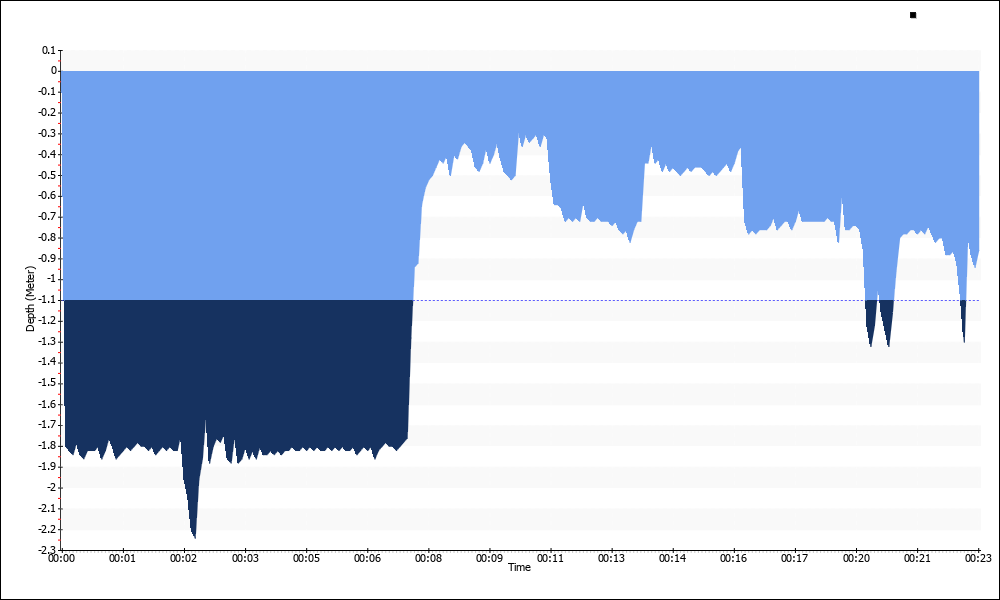The image size is (1000, 600).
Task: Click the small black square marker at top right
Action: 913,15
